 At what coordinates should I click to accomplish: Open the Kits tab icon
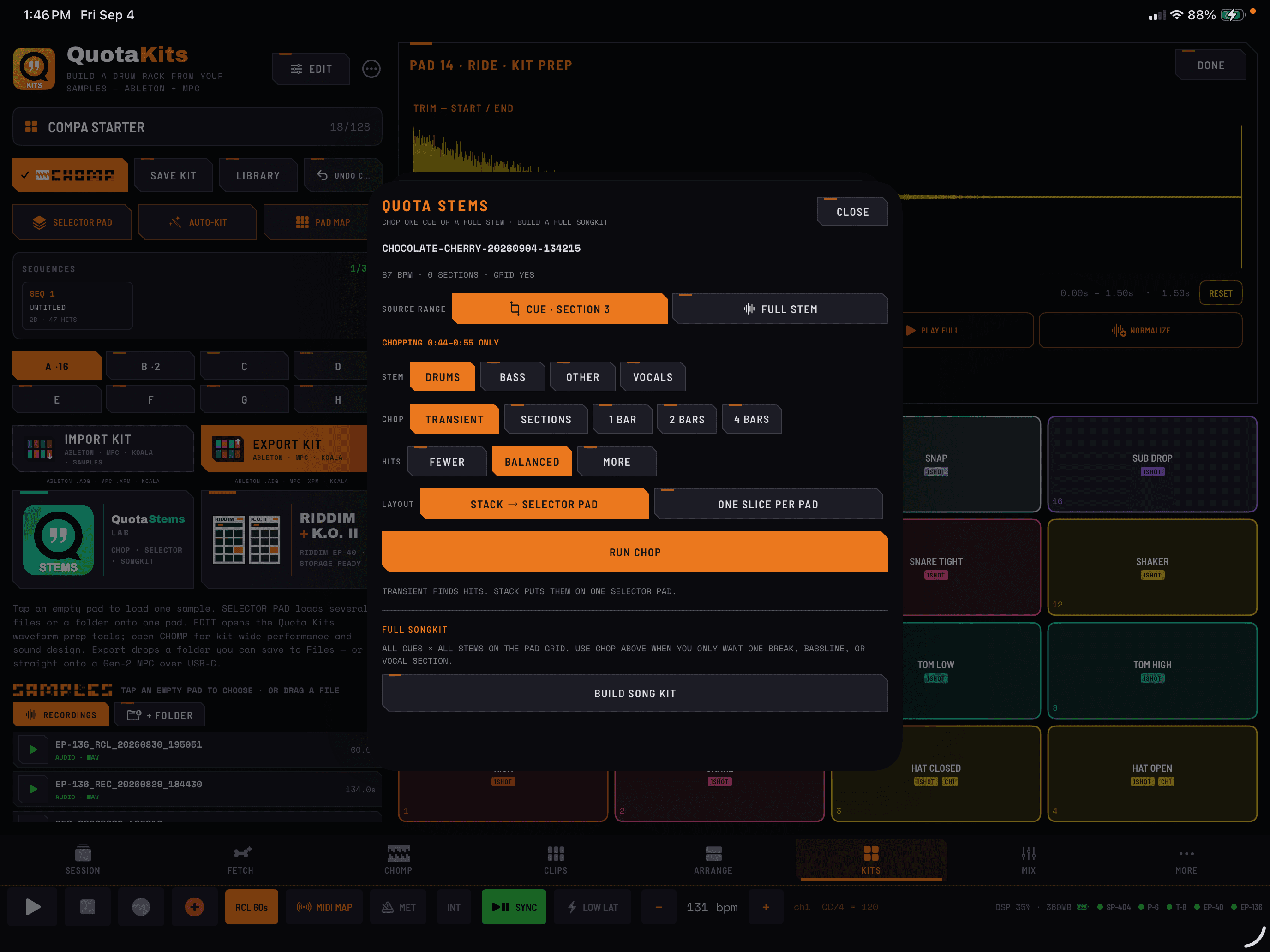pyautogui.click(x=870, y=853)
